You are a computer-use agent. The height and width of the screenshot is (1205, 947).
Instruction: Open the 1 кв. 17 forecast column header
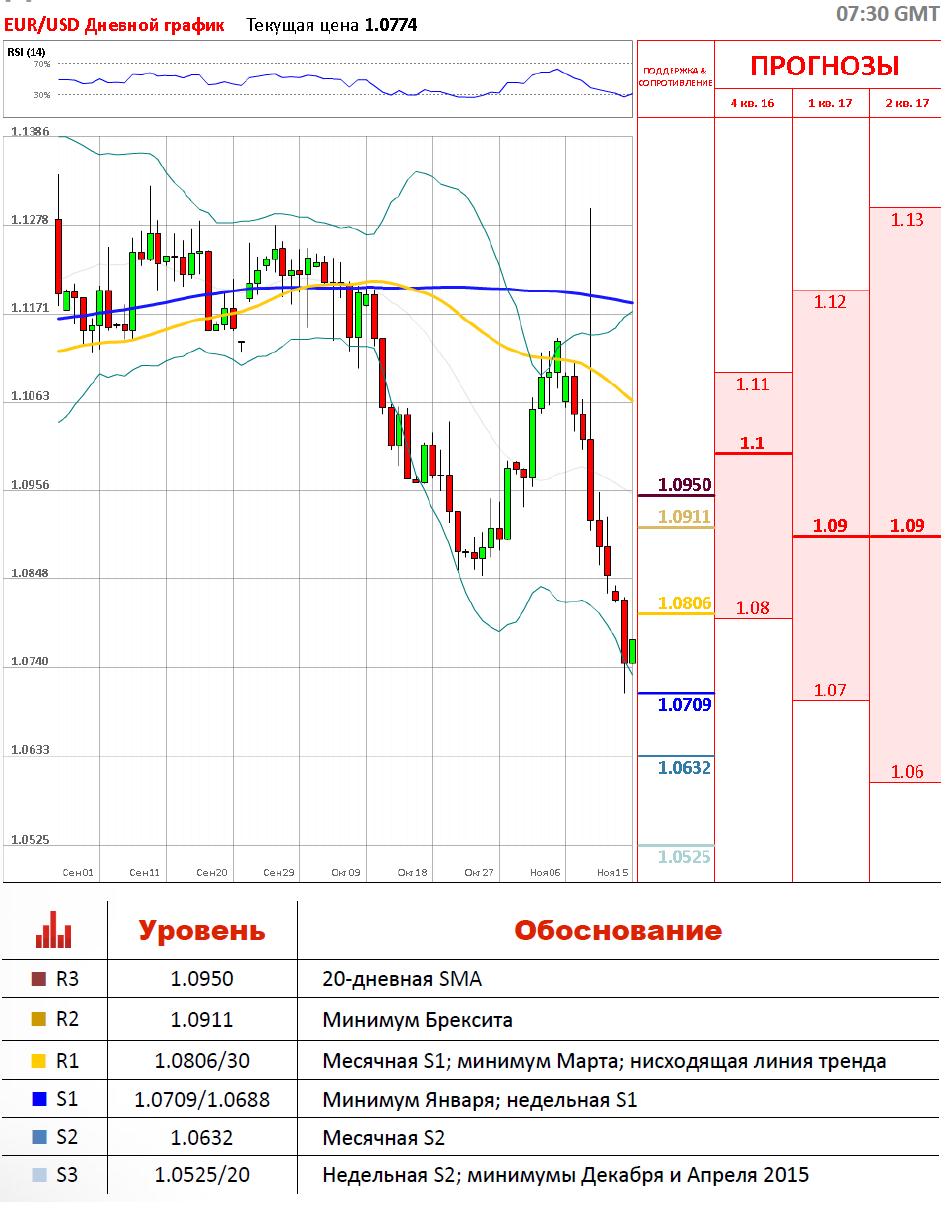830,103
